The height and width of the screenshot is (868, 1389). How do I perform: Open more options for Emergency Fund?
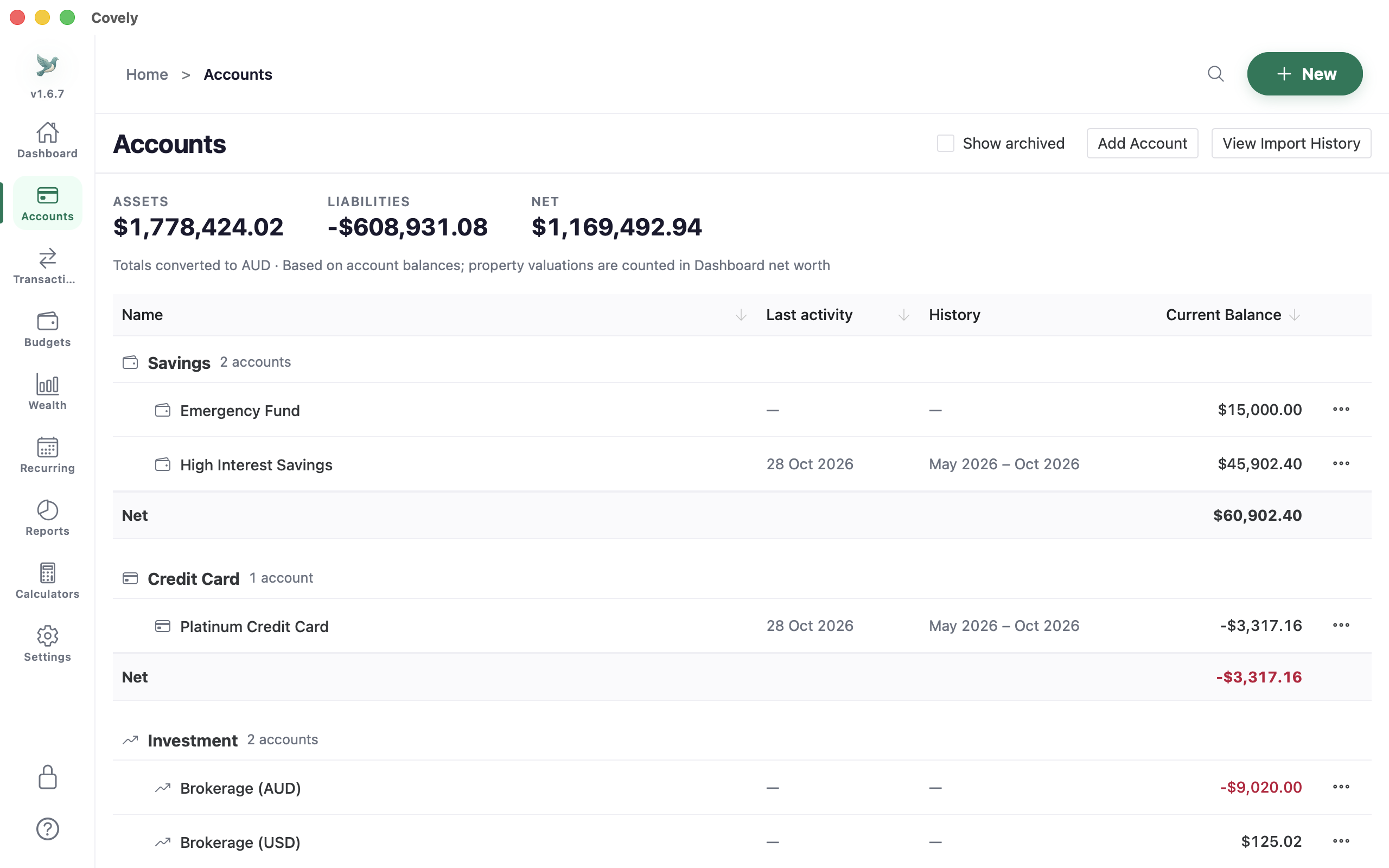click(x=1341, y=410)
